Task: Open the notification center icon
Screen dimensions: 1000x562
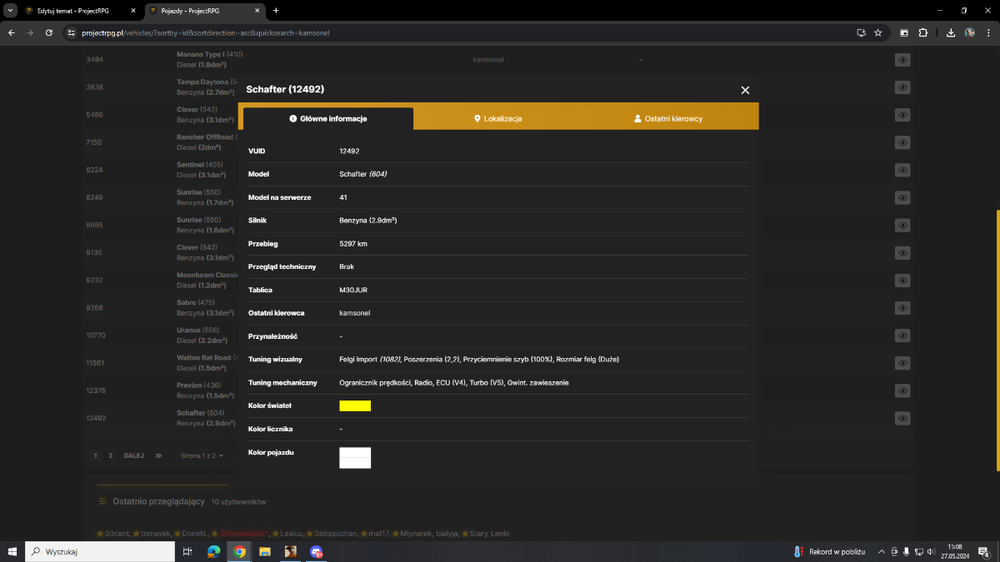Action: pyautogui.click(x=984, y=552)
